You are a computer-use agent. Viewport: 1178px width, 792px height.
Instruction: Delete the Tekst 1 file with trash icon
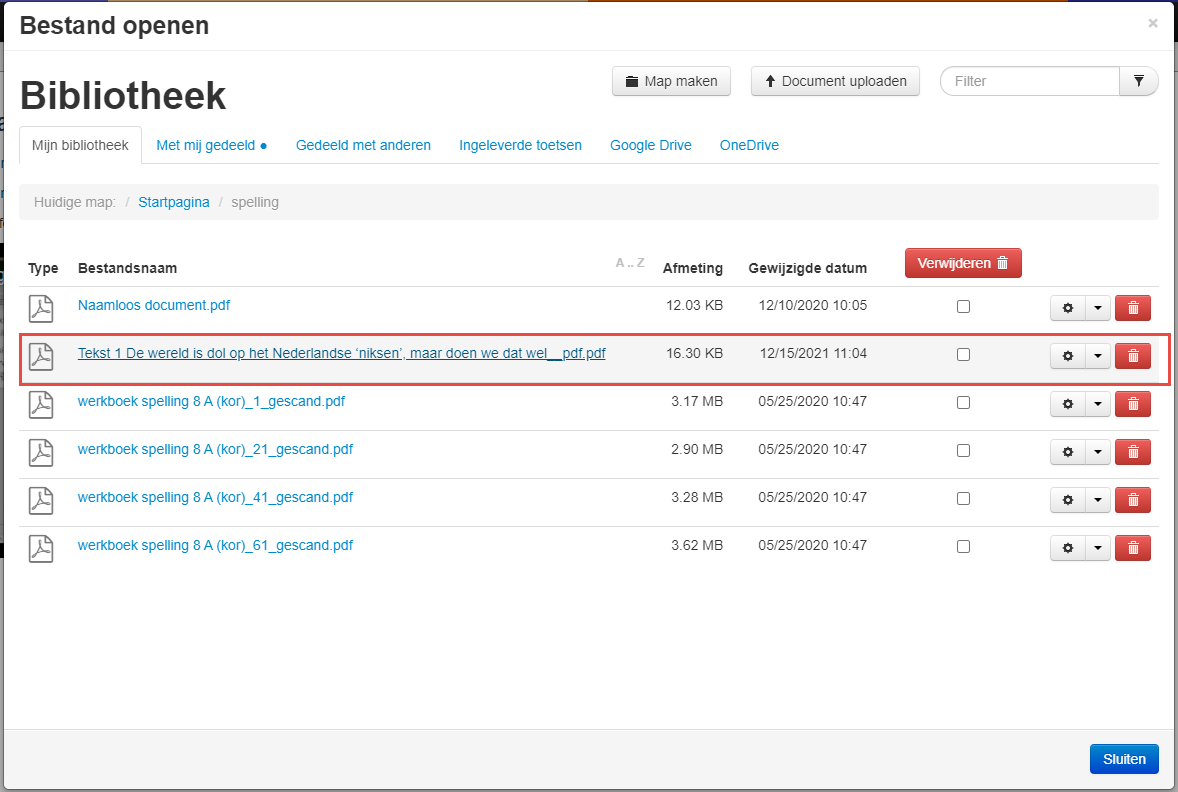tap(1133, 356)
